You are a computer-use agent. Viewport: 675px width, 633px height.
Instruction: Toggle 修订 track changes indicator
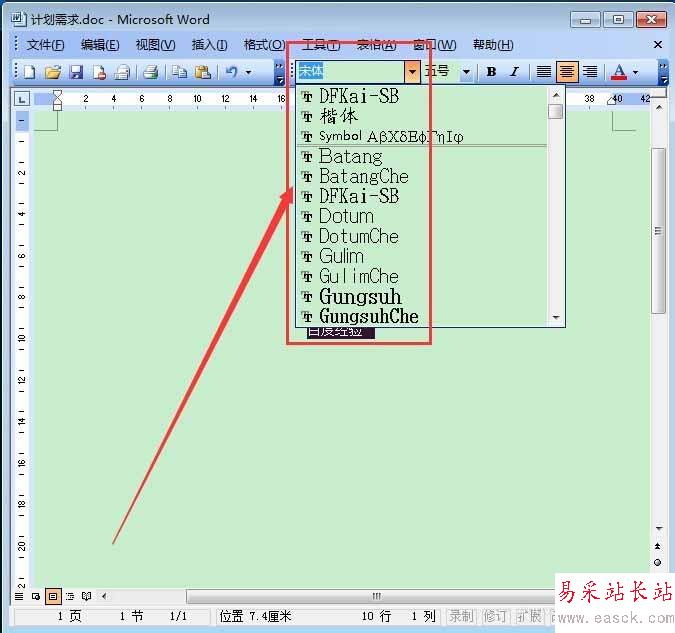pyautogui.click(x=494, y=616)
